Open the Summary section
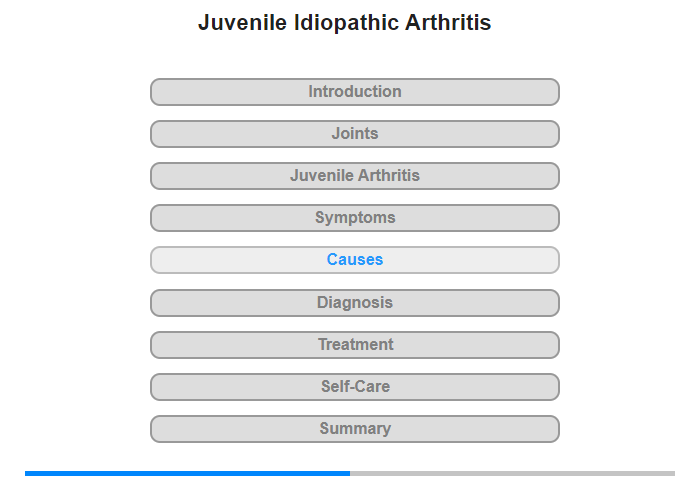Viewport: 700px width, 480px height. (354, 429)
